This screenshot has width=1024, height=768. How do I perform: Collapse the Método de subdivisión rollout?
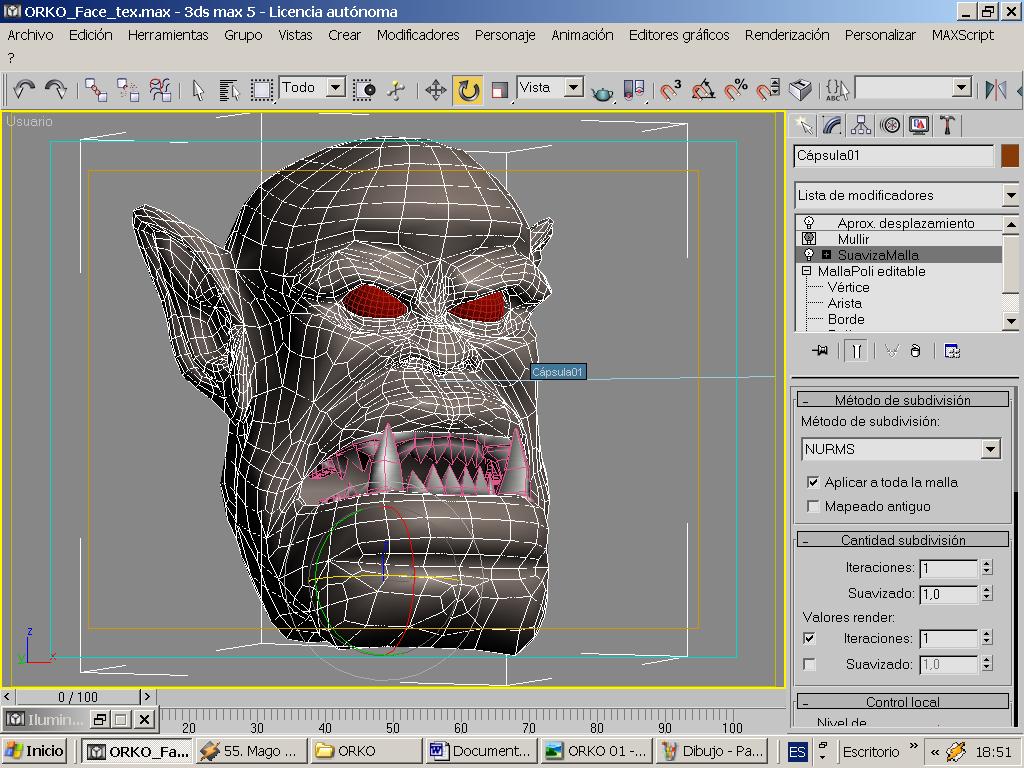click(x=903, y=400)
